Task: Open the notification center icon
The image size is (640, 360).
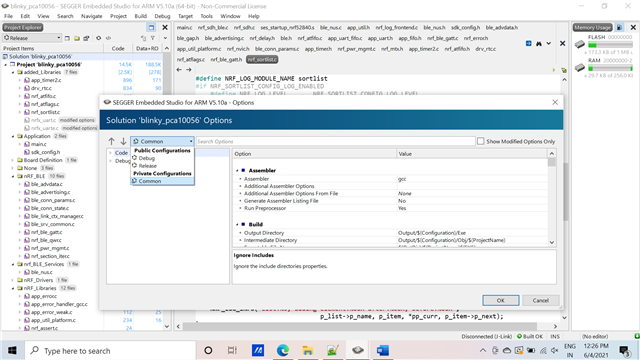Action: click(x=624, y=351)
